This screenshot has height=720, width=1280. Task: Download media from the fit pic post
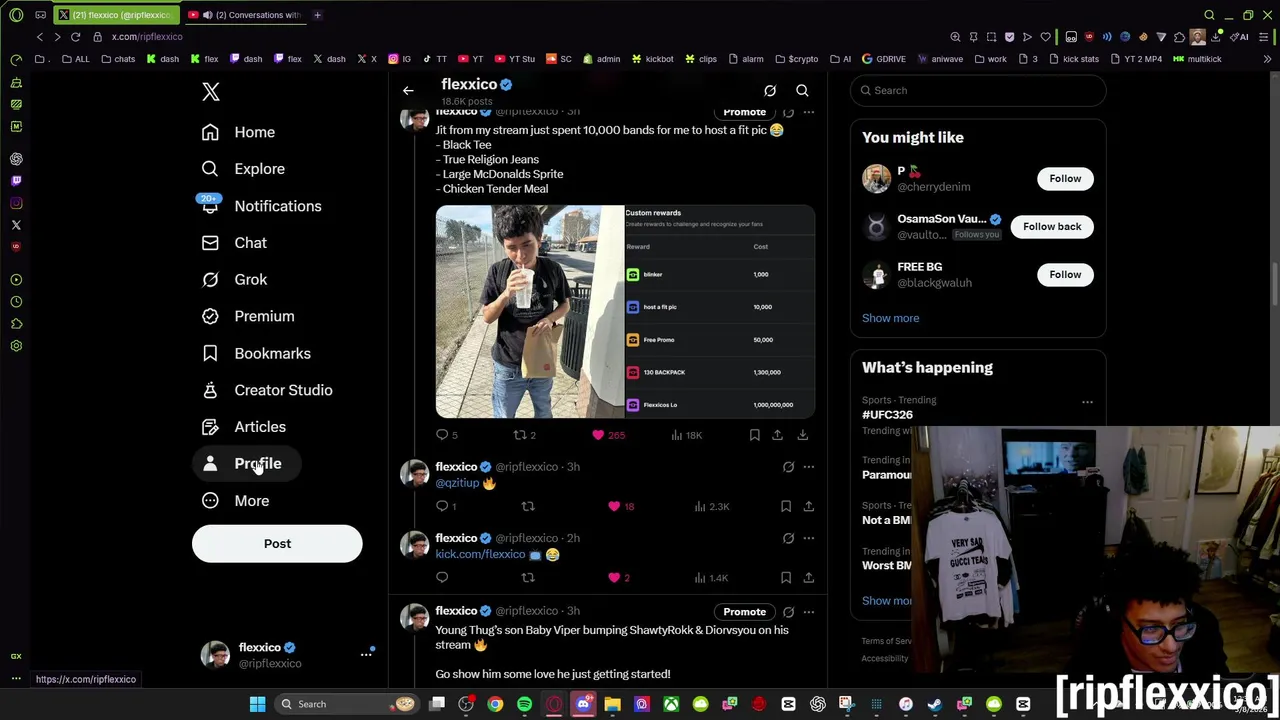(802, 435)
